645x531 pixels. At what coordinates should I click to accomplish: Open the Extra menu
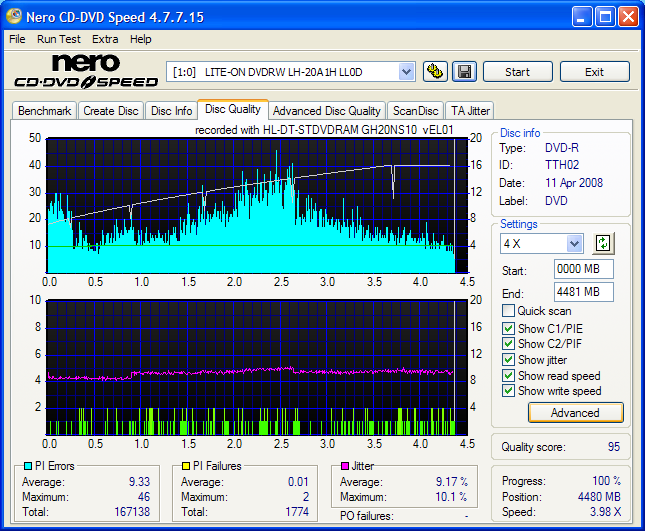[105, 39]
